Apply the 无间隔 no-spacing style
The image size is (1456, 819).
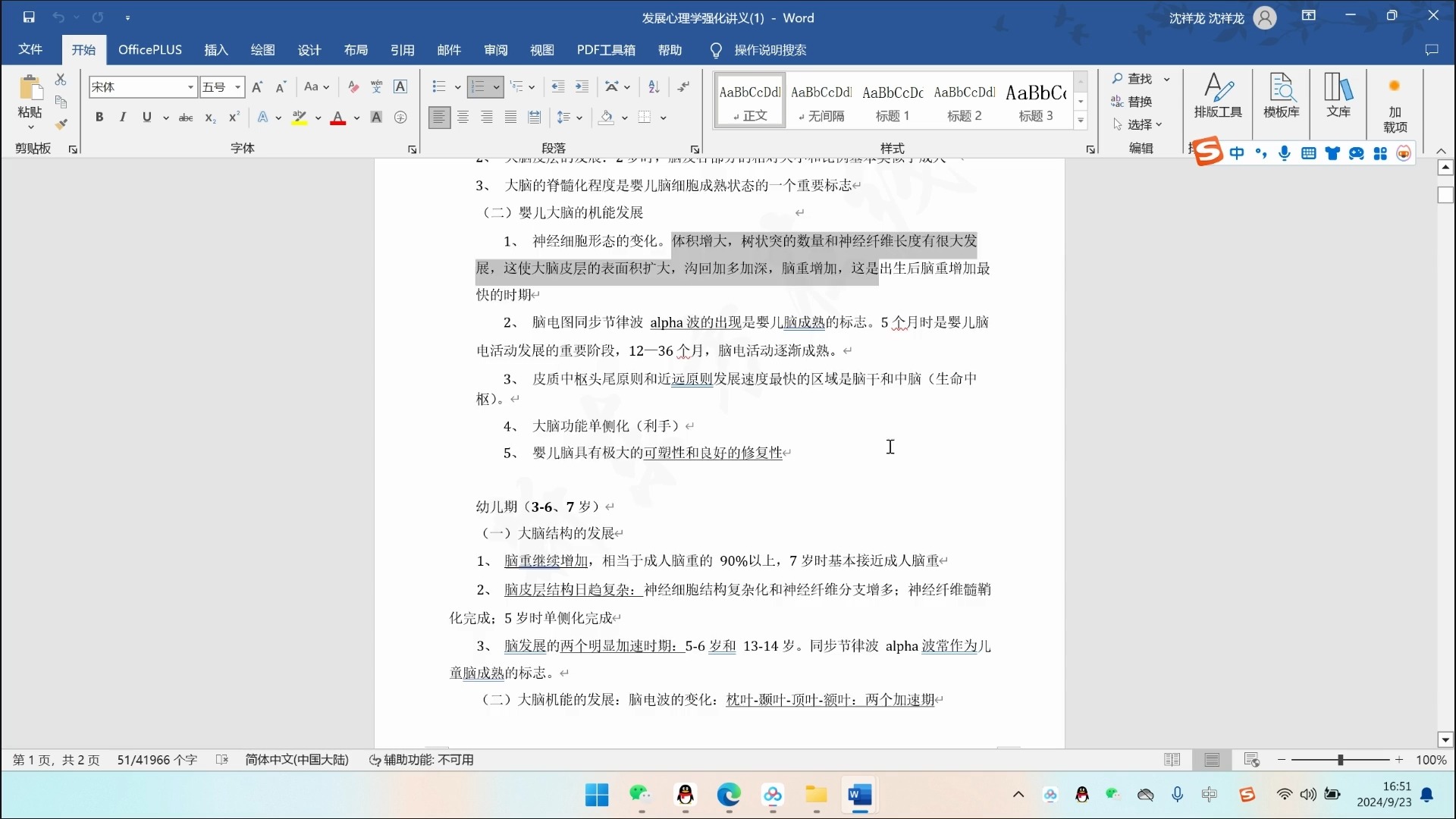(821, 101)
